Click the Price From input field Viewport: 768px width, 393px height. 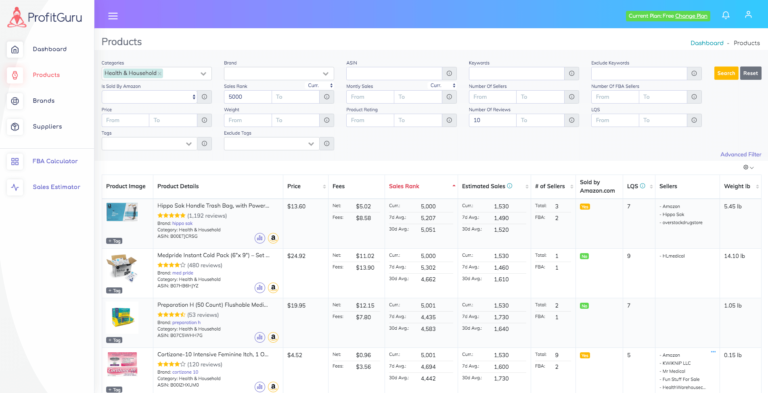[125, 120]
